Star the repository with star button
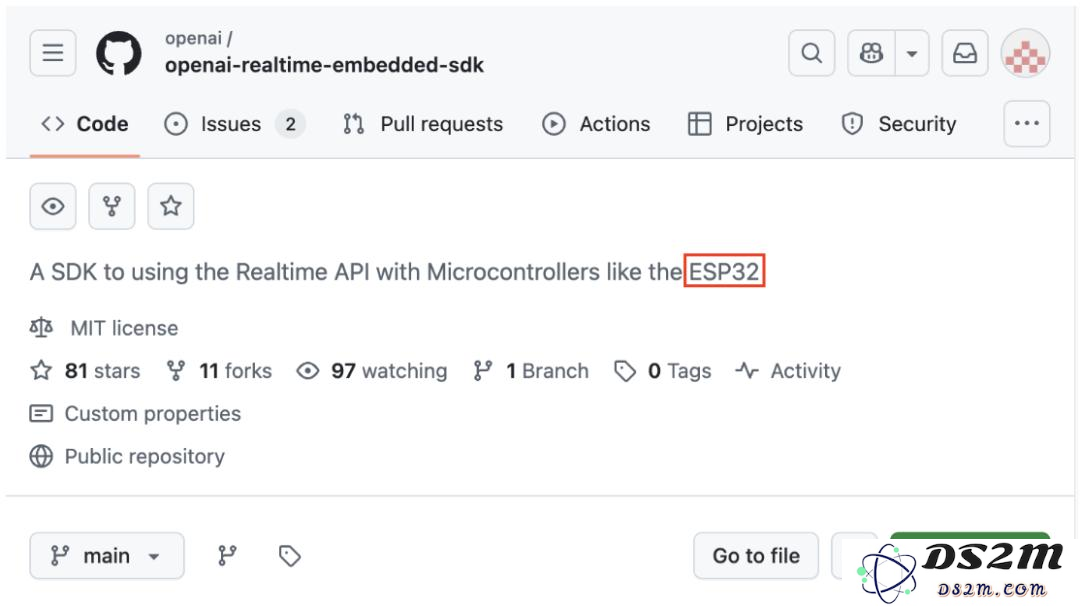The width and height of the screenshot is (1080, 607). point(171,206)
